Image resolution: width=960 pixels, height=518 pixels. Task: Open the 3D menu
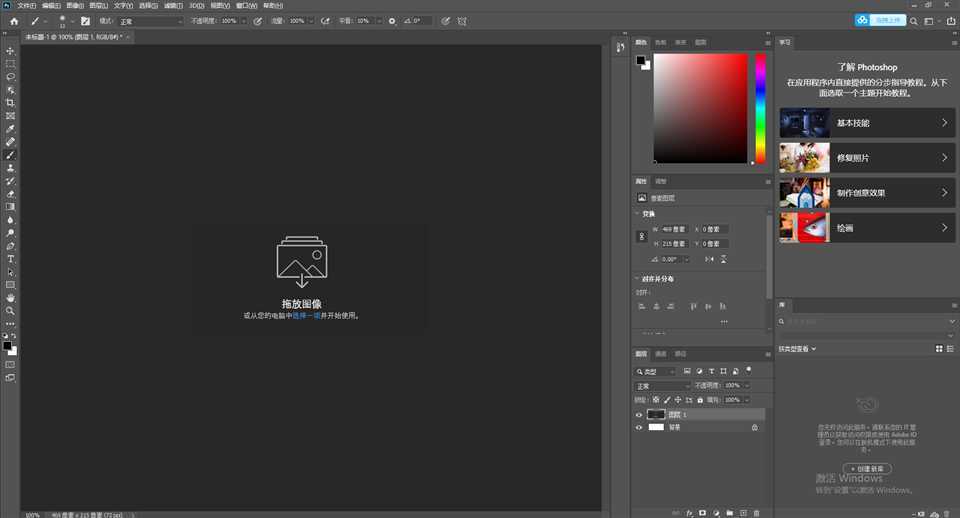click(x=196, y=6)
